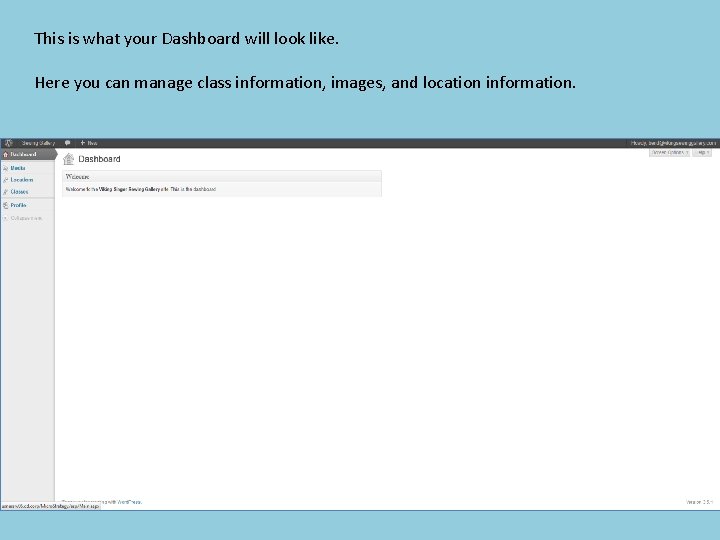
Task: Open the Sewing Gallery site menu
Action: pos(38,143)
